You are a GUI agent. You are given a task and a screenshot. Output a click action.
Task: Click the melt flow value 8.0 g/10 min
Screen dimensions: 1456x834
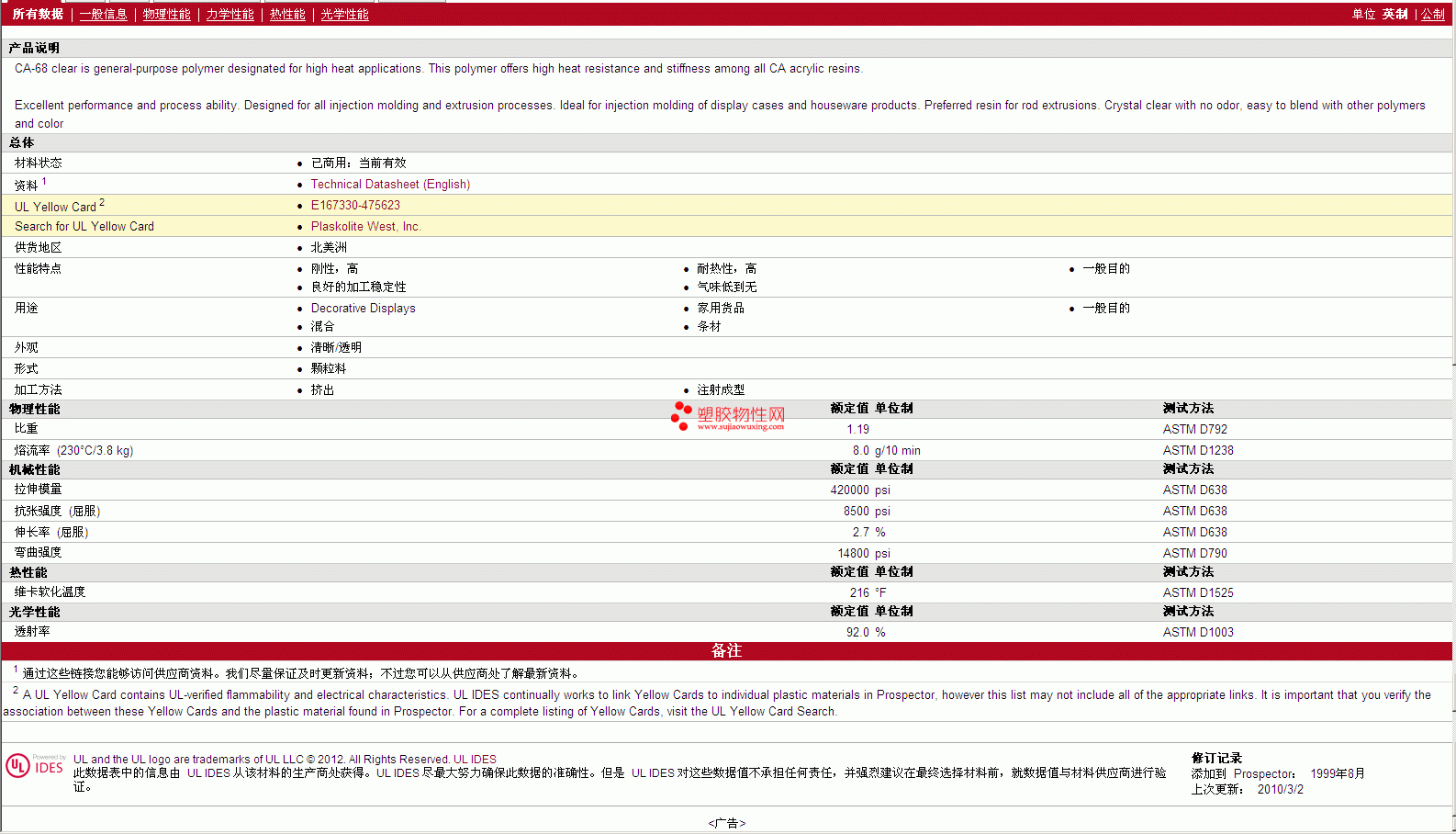(886, 450)
